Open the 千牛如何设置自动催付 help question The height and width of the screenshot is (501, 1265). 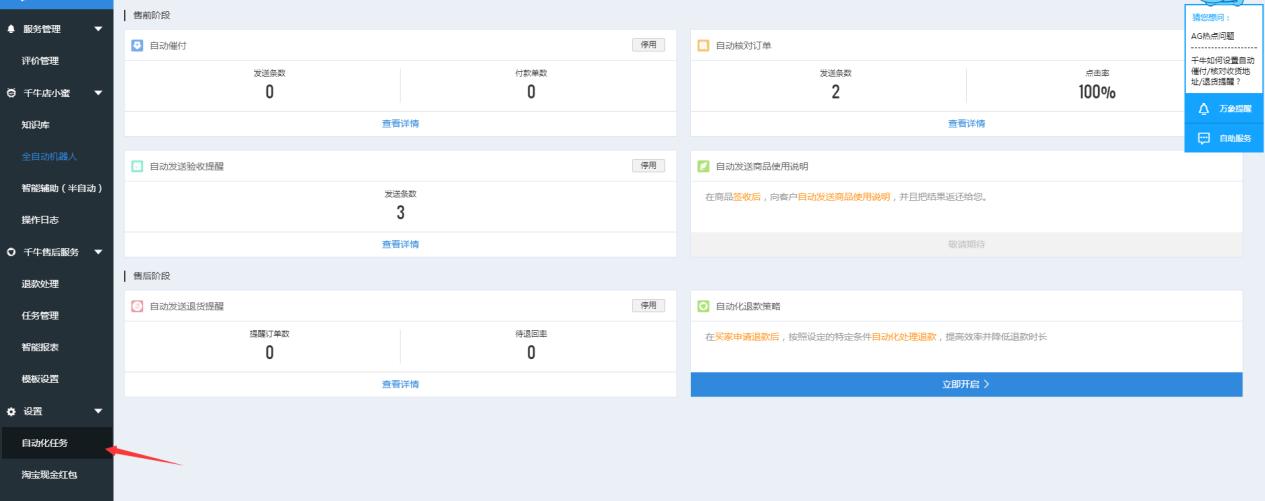pos(1221,71)
